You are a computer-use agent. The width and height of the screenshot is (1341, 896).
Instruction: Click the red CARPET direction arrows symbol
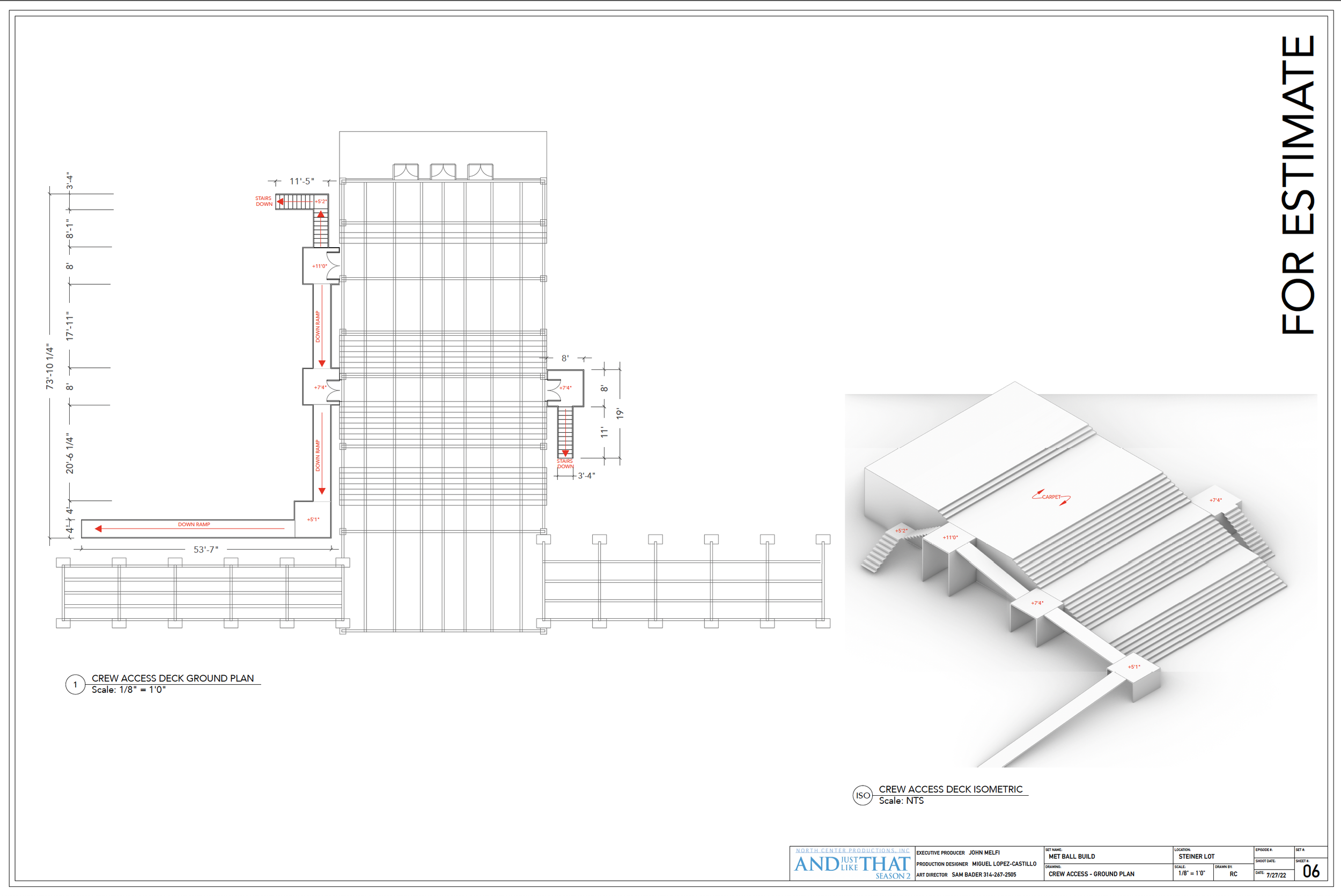coord(1051,497)
